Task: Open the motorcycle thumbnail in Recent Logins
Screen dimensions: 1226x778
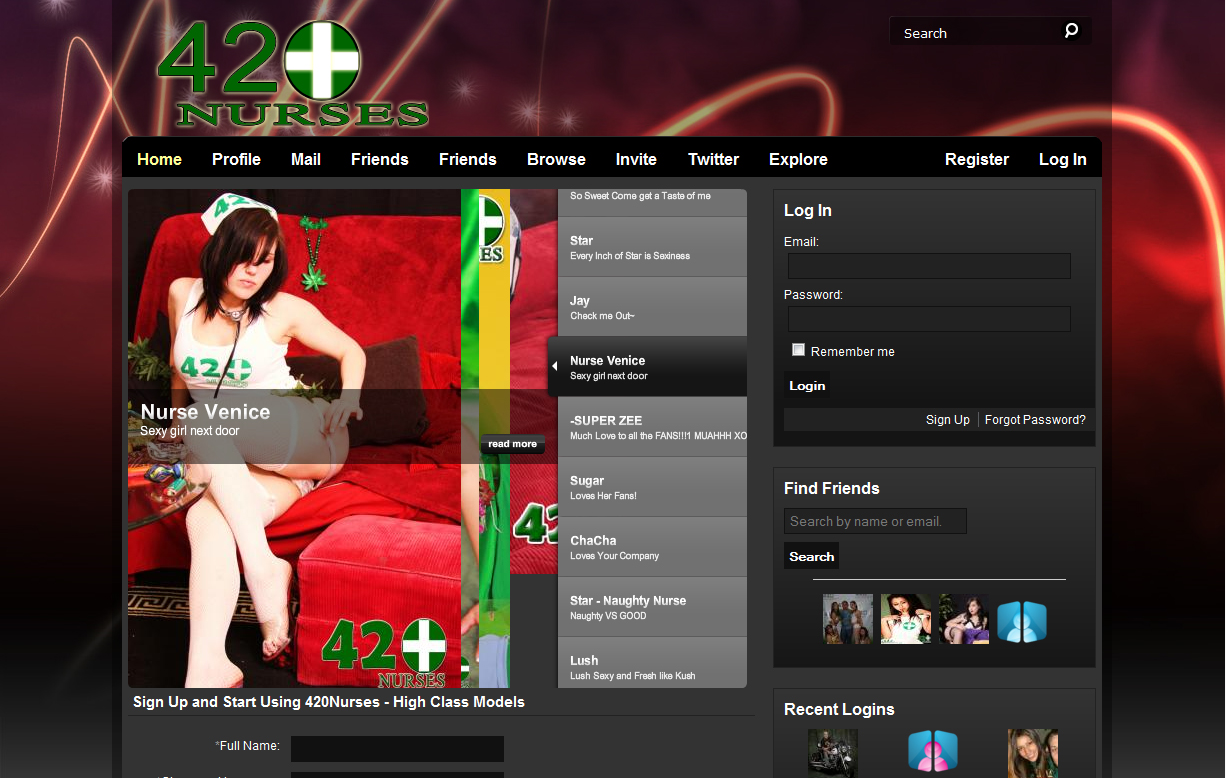Action: coord(833,753)
